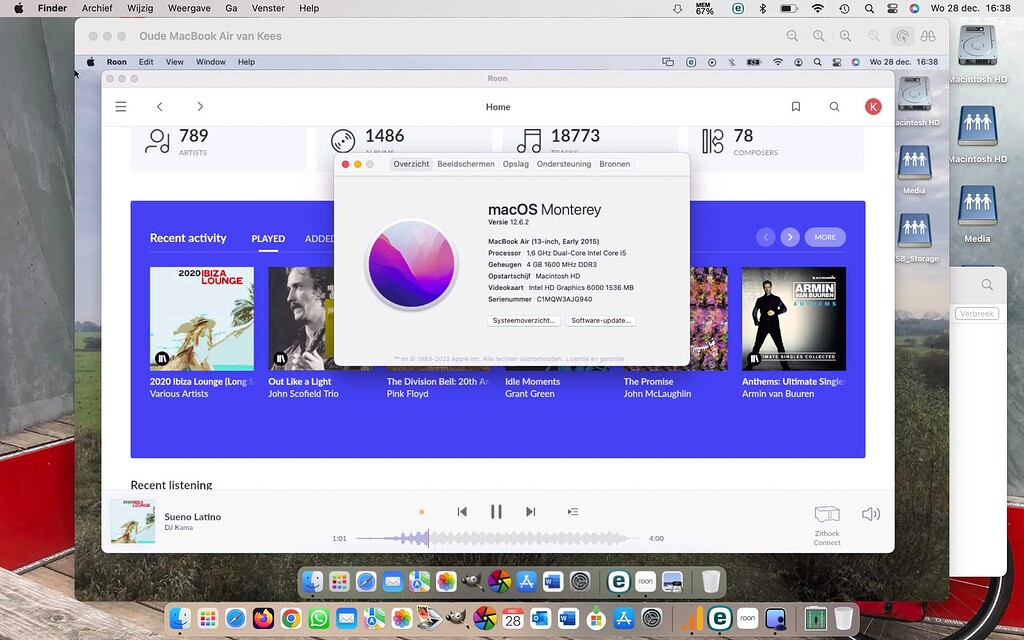The image size is (1024, 640).
Task: Open the play queue icon
Action: click(572, 511)
